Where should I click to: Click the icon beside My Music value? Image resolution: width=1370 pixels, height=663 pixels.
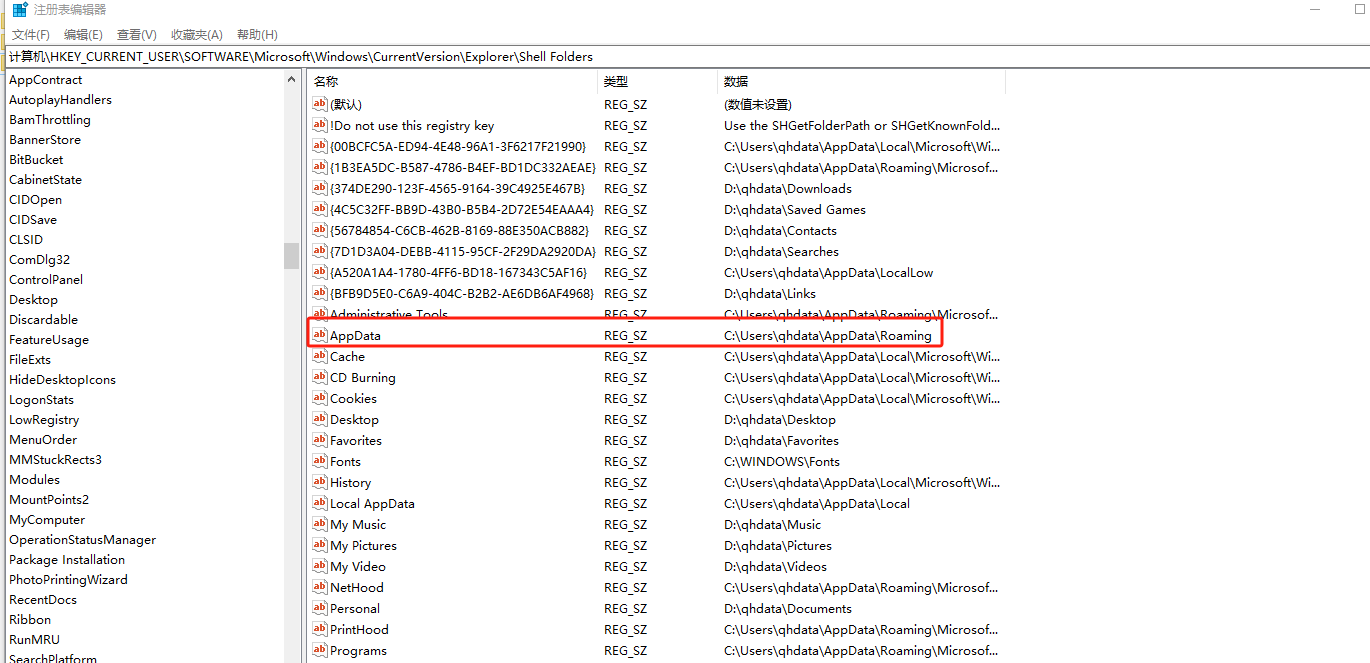coord(320,524)
